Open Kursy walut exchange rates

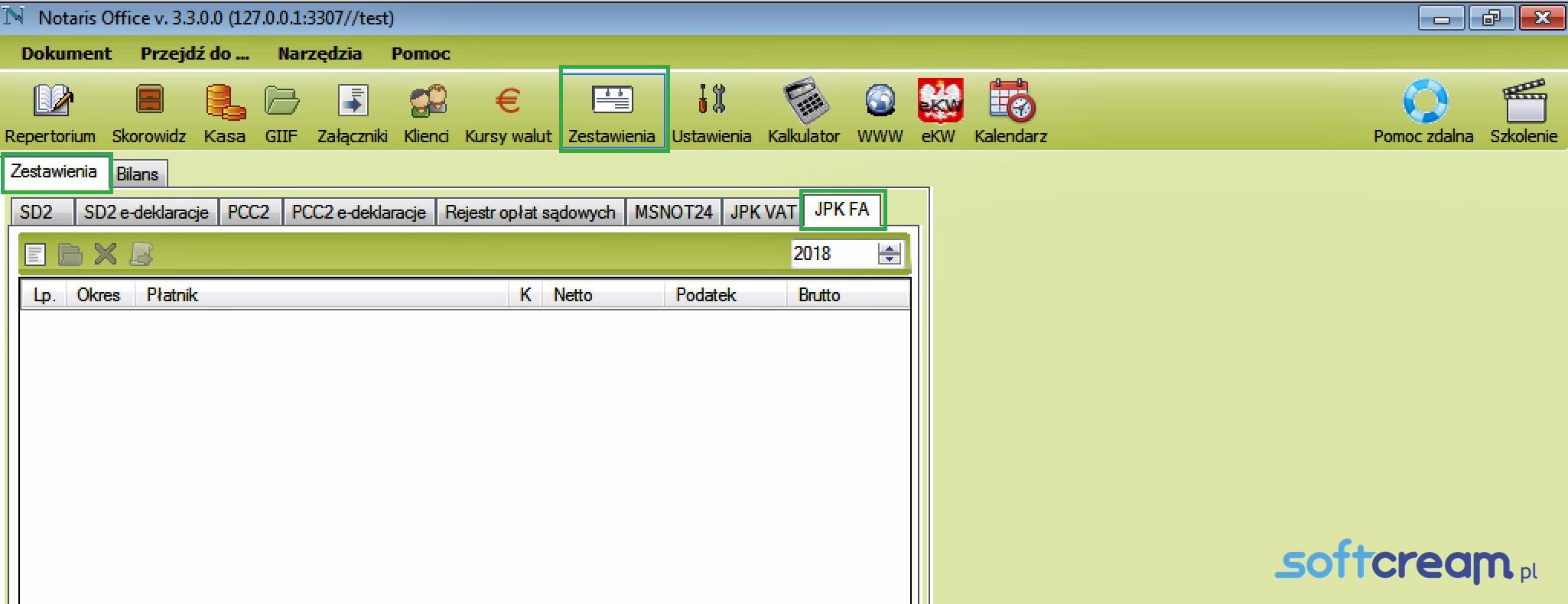tap(509, 113)
